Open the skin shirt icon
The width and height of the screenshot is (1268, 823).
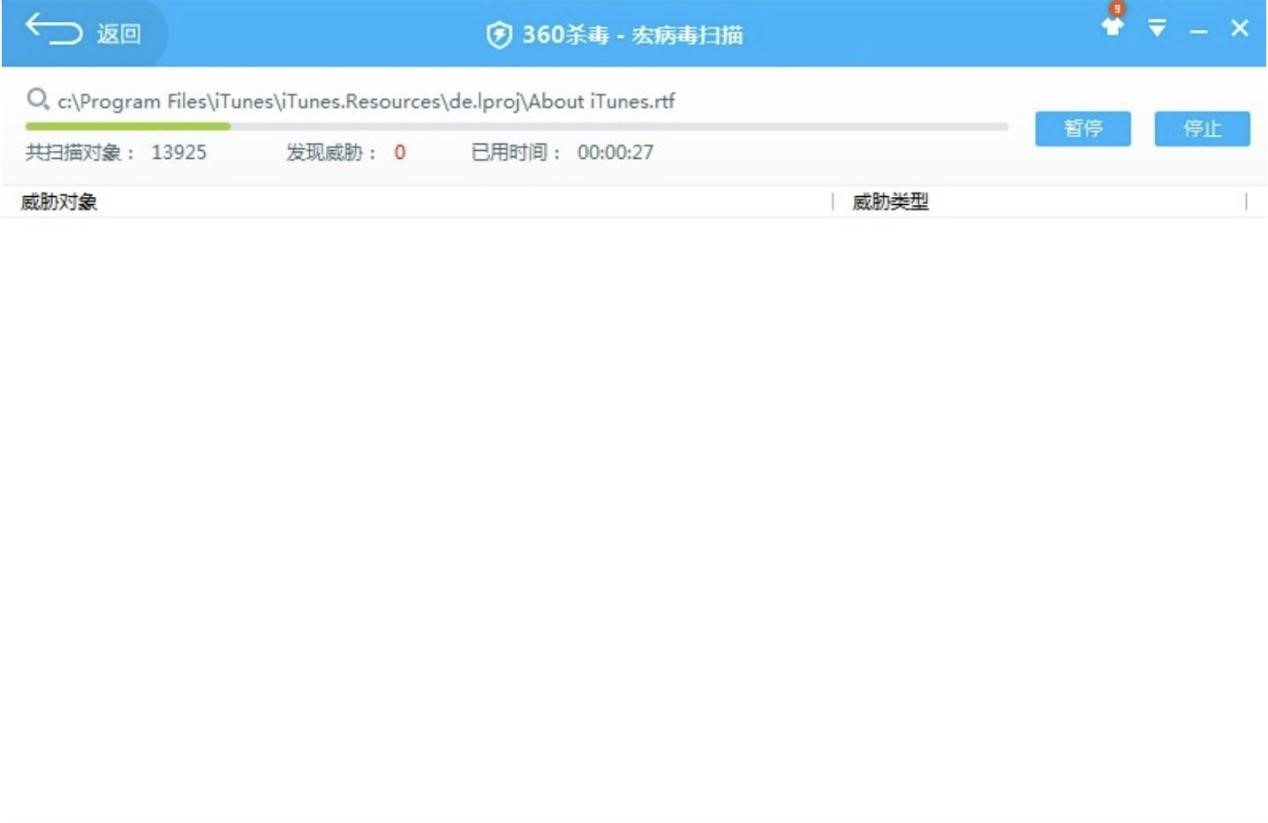[x=1113, y=27]
